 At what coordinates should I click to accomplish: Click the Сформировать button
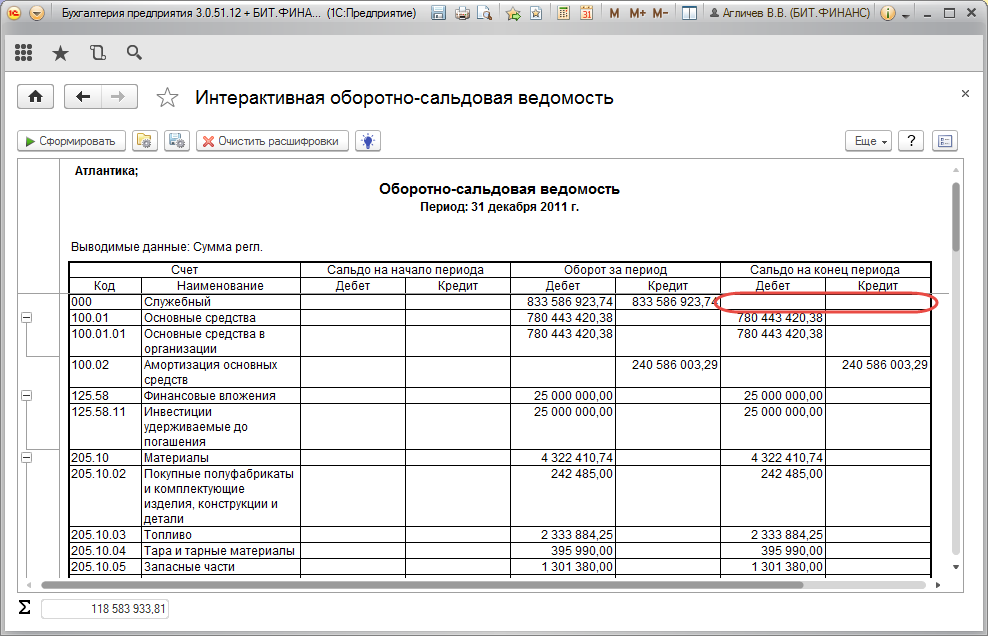(72, 141)
